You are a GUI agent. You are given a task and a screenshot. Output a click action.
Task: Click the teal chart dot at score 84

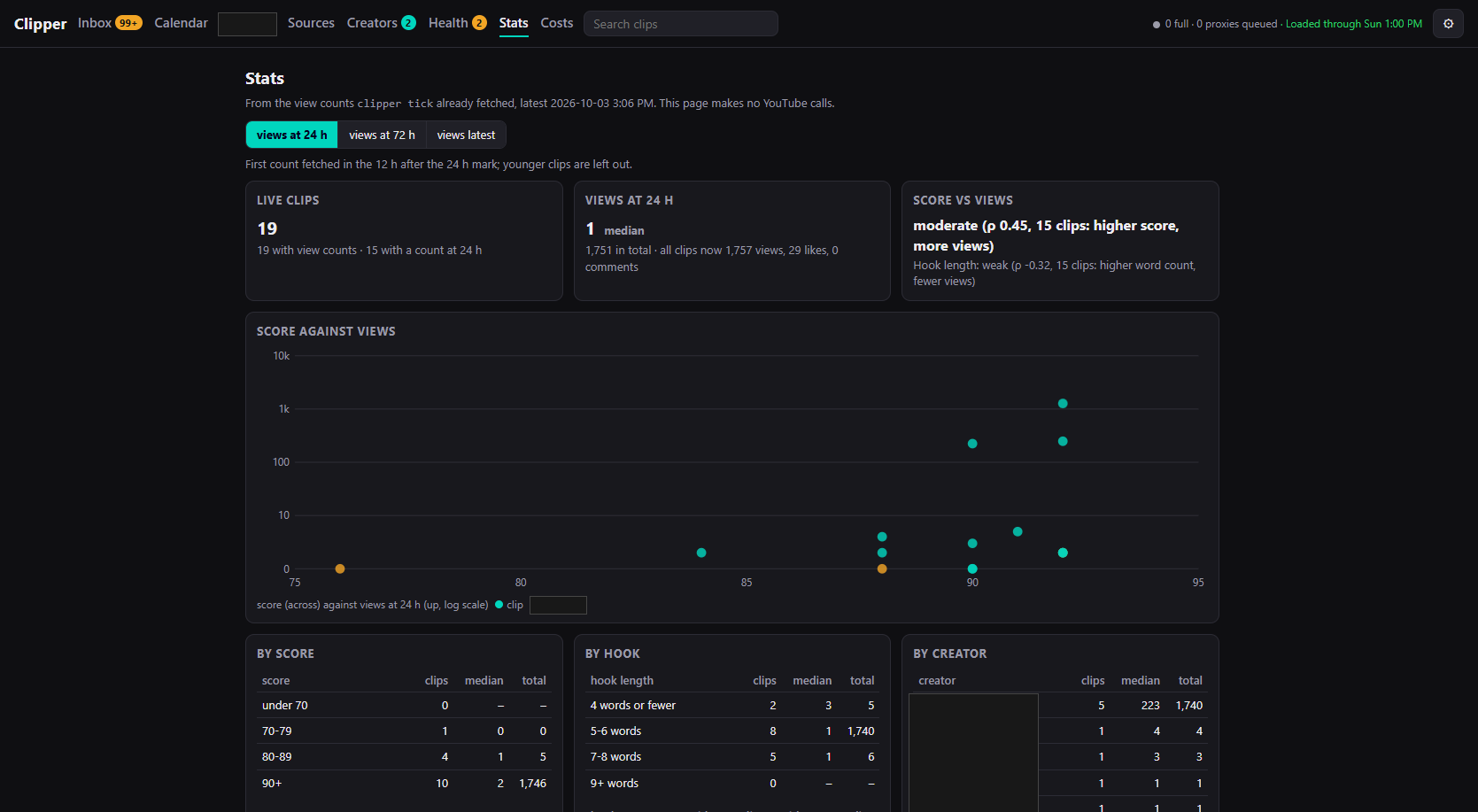tap(701, 553)
